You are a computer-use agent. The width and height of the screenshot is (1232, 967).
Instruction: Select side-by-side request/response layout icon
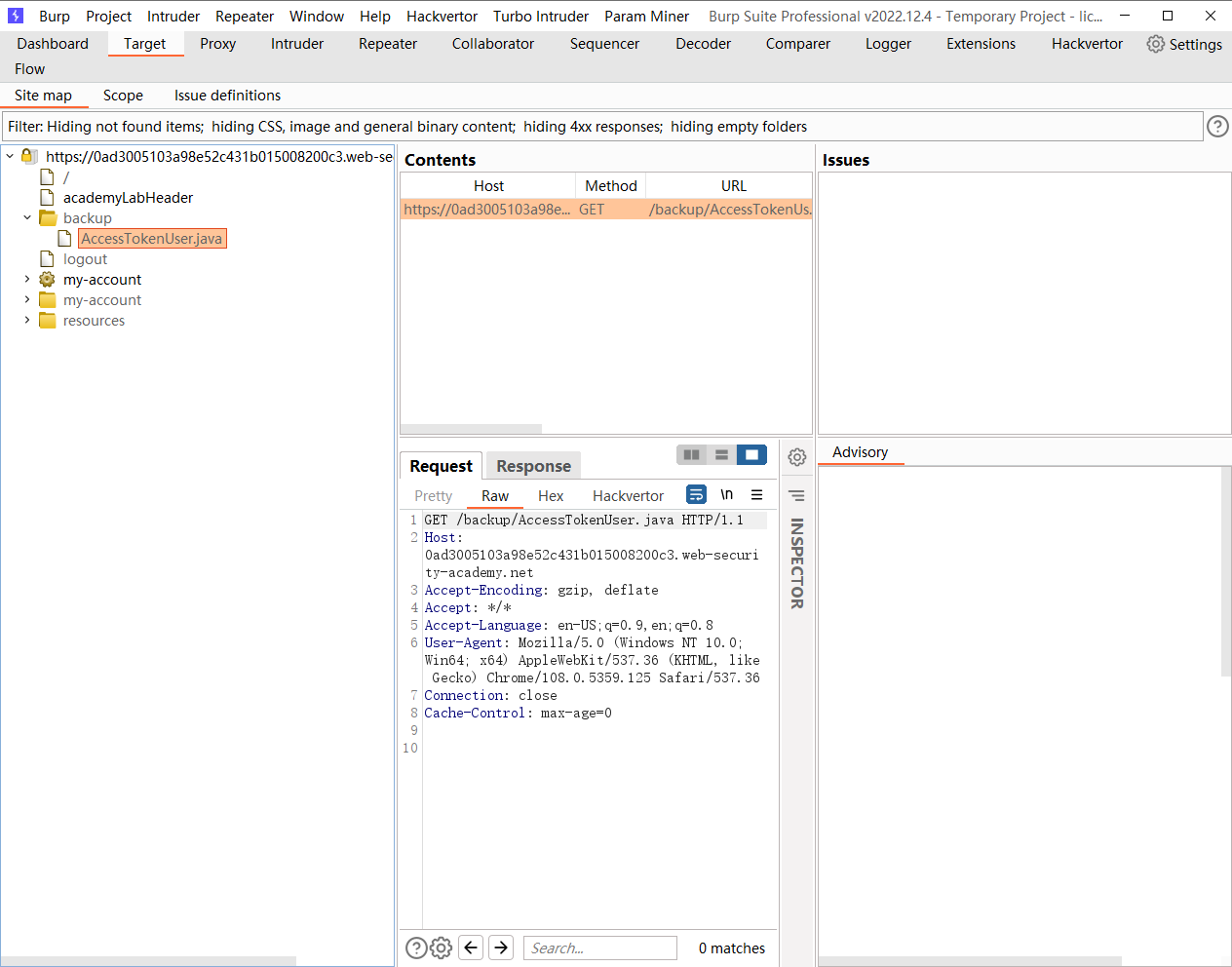[x=692, y=454]
